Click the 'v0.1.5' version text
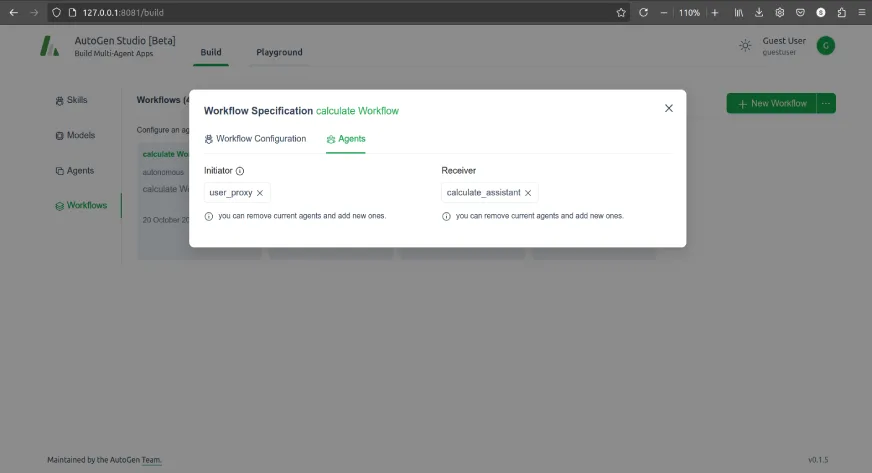The image size is (872, 473). point(818,460)
